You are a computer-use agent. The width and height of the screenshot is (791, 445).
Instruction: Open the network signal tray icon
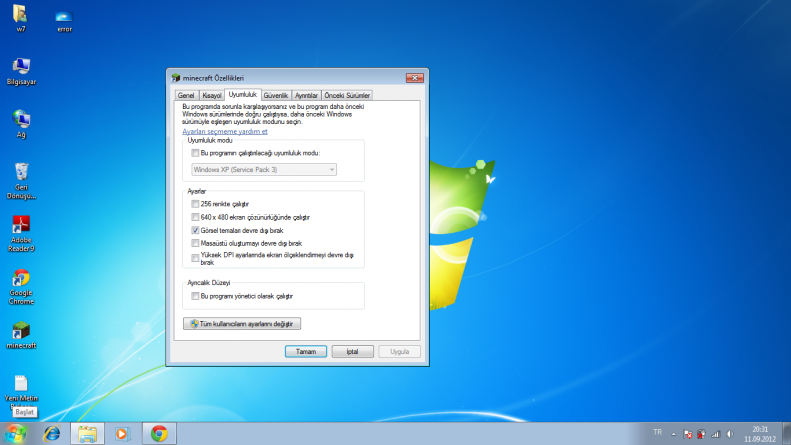[715, 434]
